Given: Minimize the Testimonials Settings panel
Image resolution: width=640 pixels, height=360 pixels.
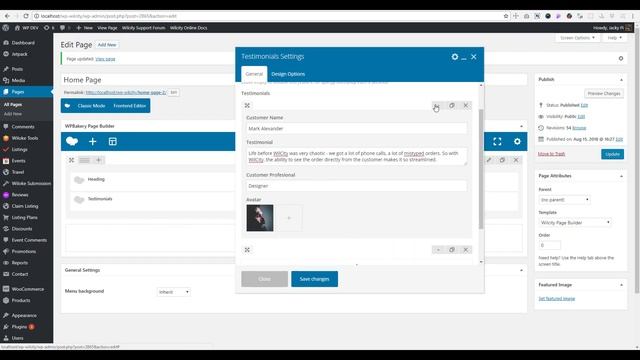Looking at the screenshot, I should coord(464,58).
